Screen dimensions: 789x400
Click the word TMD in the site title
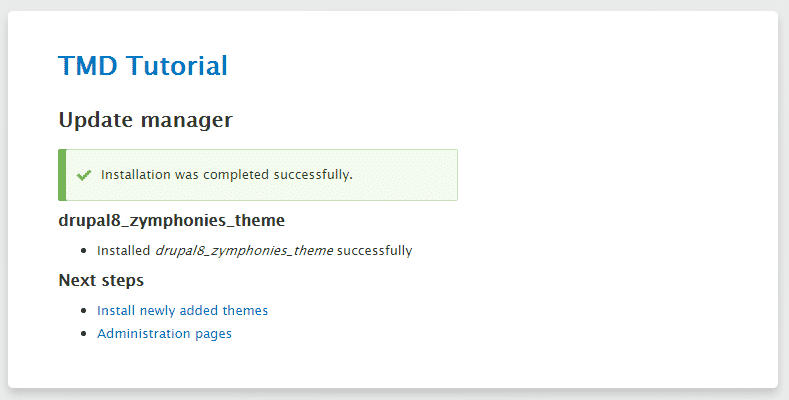tap(88, 66)
